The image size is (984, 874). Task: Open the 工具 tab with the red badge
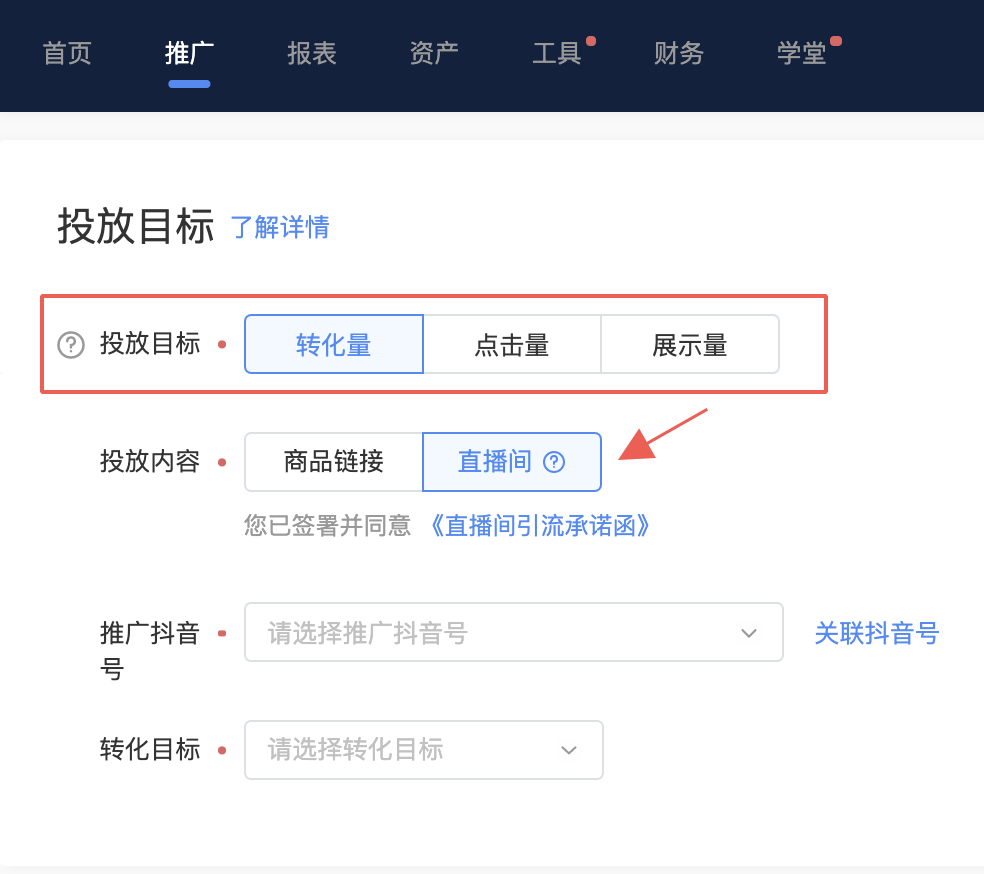click(558, 55)
